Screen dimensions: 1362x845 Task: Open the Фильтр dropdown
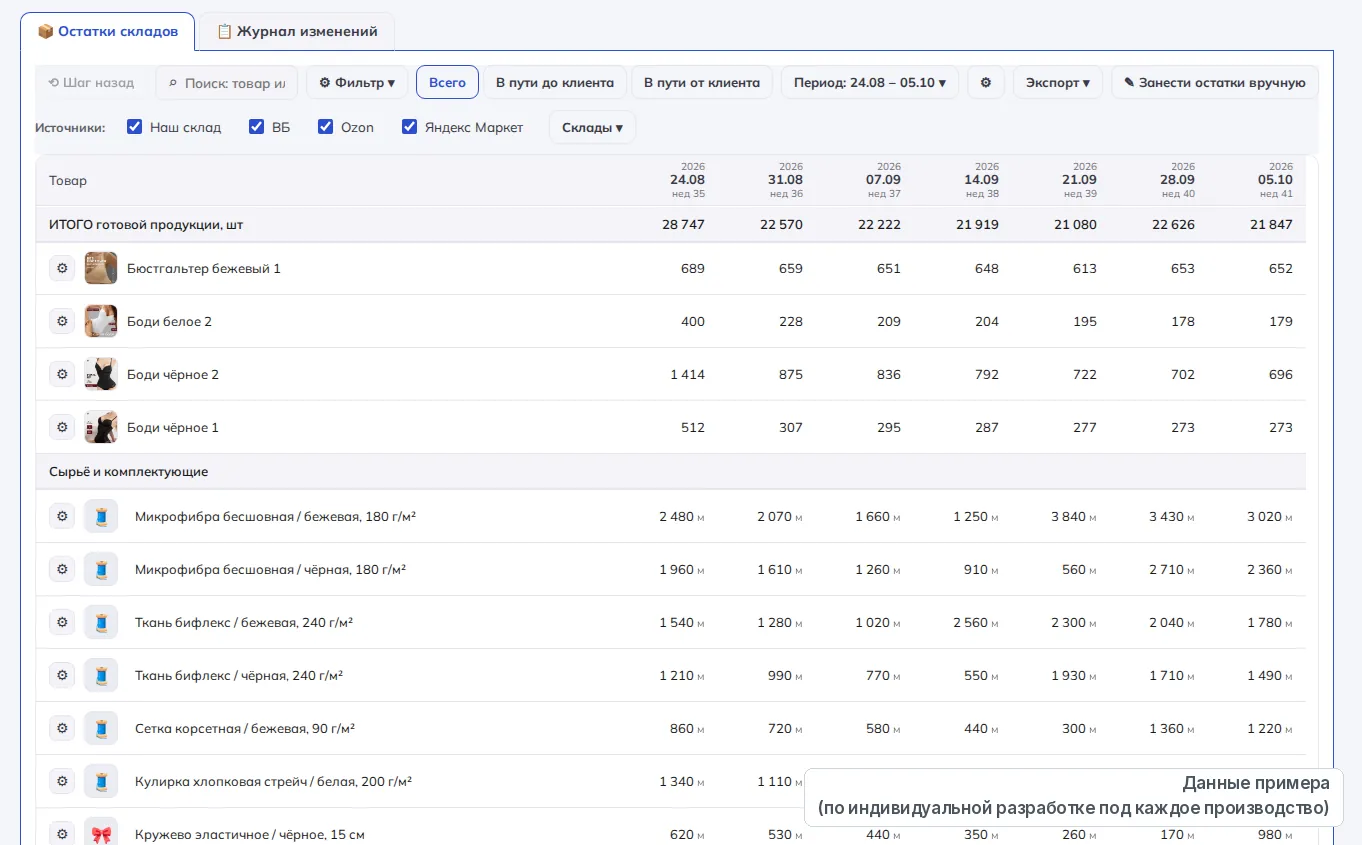pos(357,82)
